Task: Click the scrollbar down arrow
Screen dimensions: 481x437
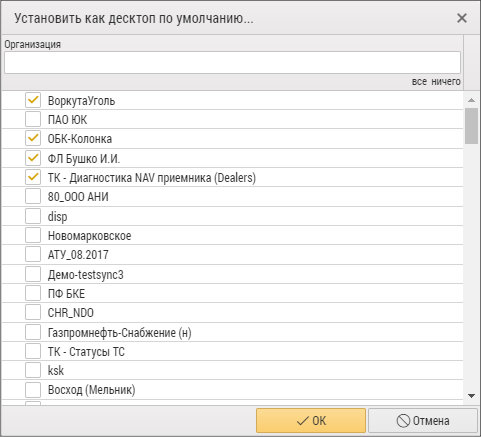Action: point(471,396)
